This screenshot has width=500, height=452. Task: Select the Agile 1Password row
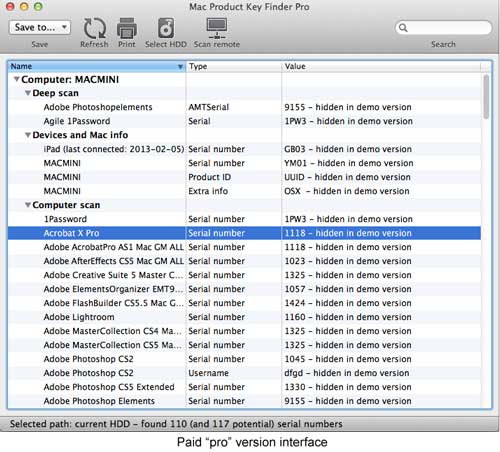point(244,121)
